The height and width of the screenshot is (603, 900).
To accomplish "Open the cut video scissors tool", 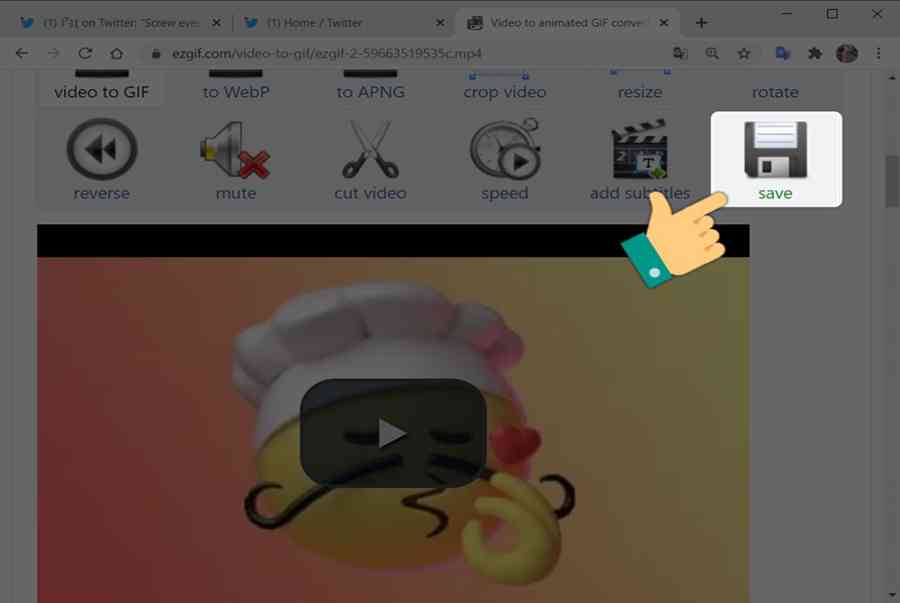I will 370,150.
